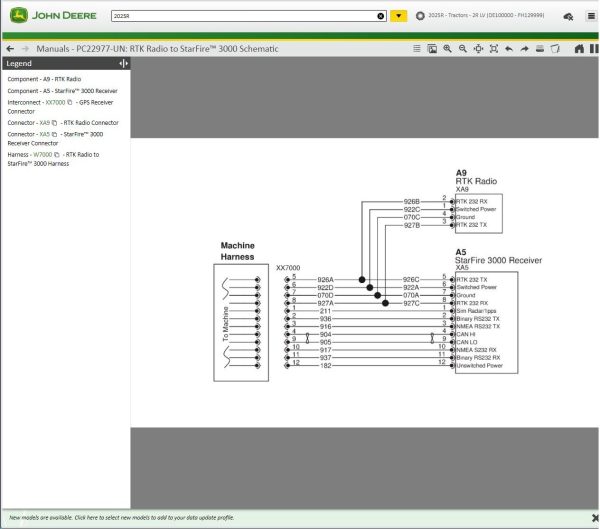This screenshot has width=600, height=529.
Task: Click the zoom in magnifier icon
Action: [447, 49]
